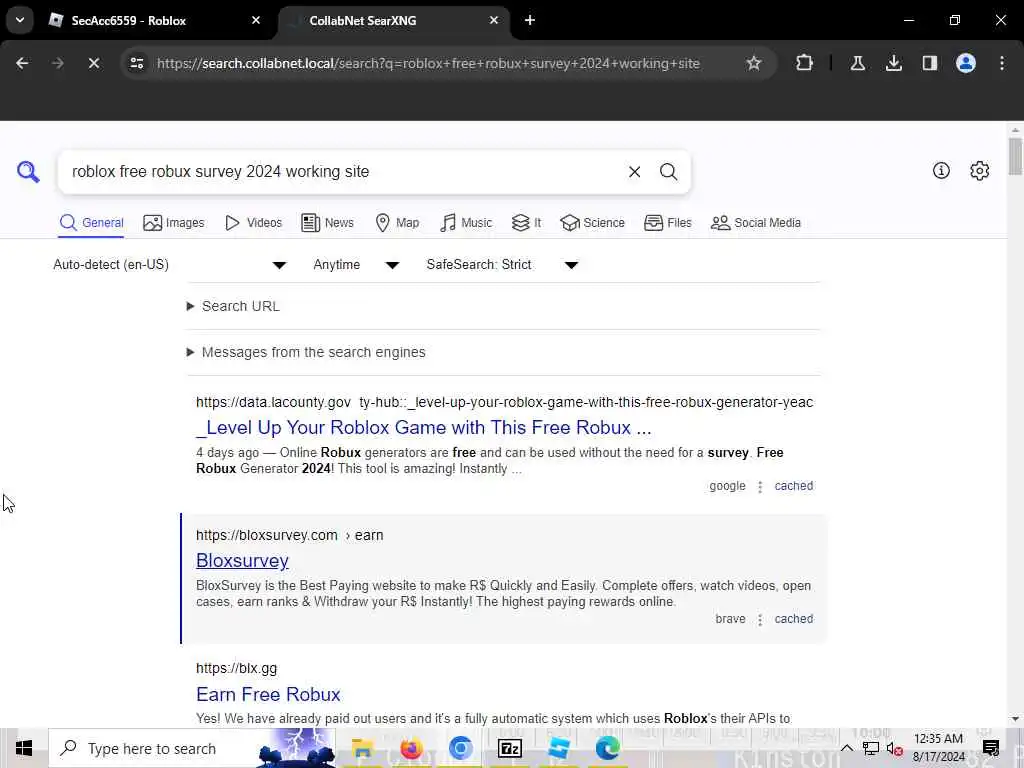Open more options for the google result
This screenshot has width=1024, height=768.
(760, 487)
